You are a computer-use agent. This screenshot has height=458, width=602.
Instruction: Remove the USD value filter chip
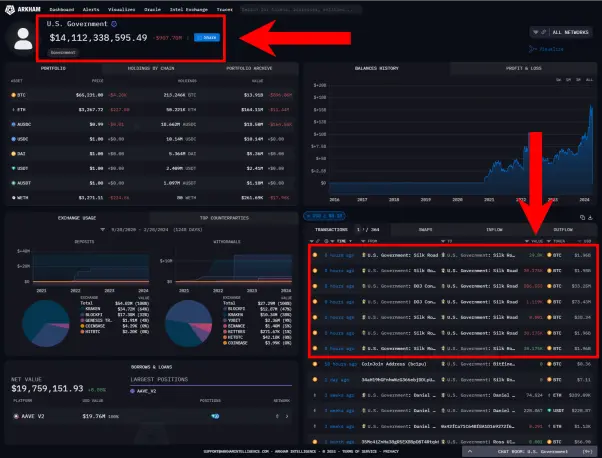325,216
